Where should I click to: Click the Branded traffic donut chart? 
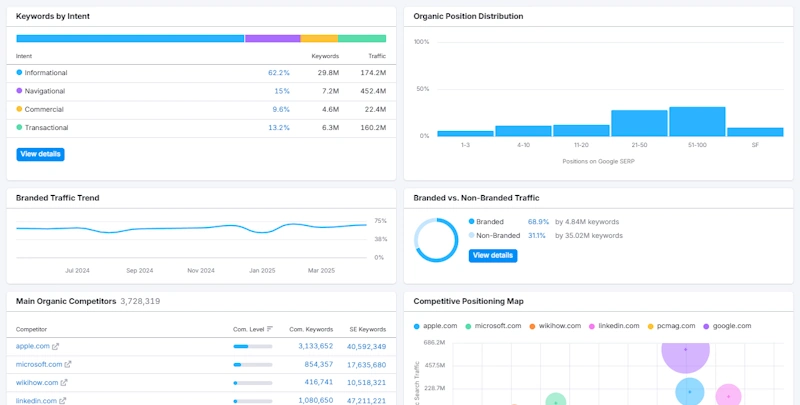tap(436, 240)
